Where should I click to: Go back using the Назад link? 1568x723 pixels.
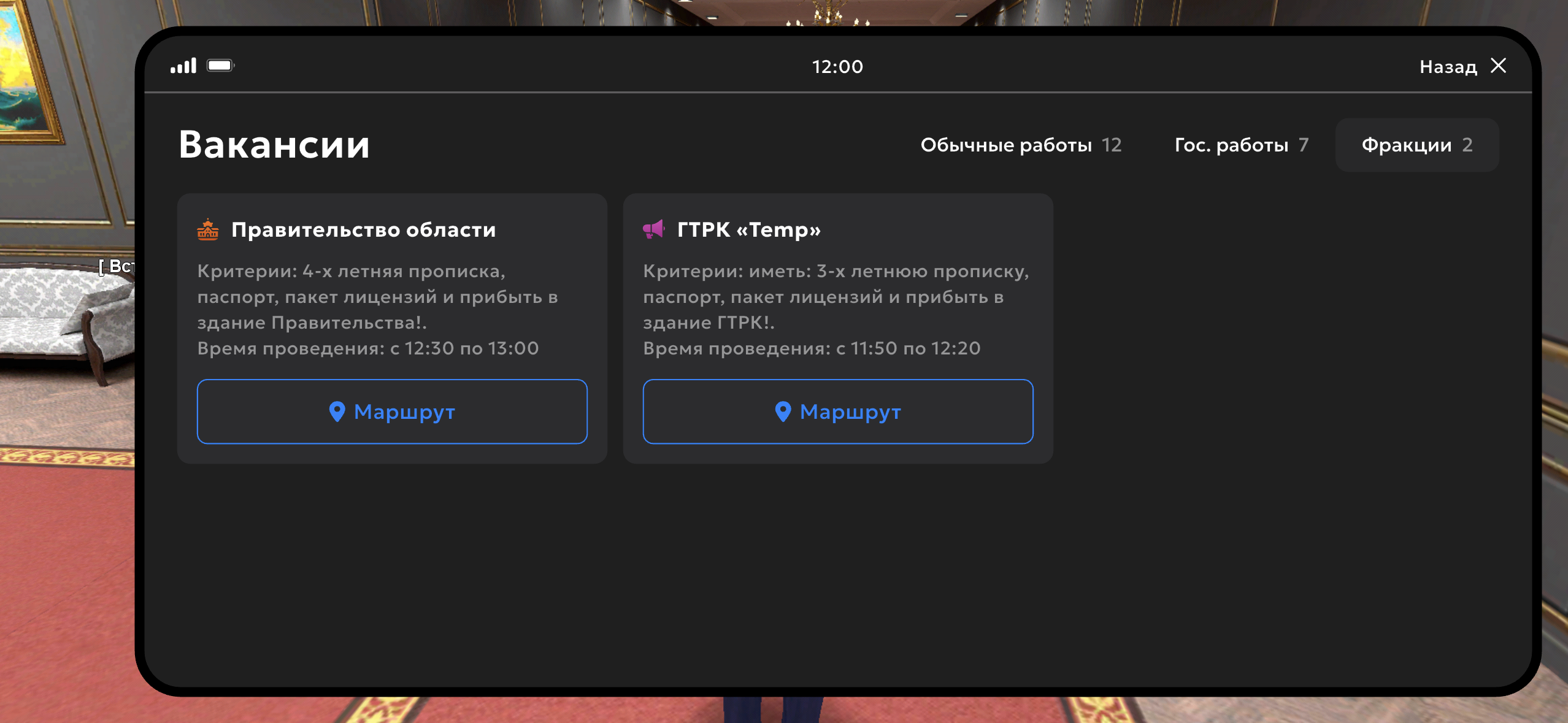(1448, 66)
